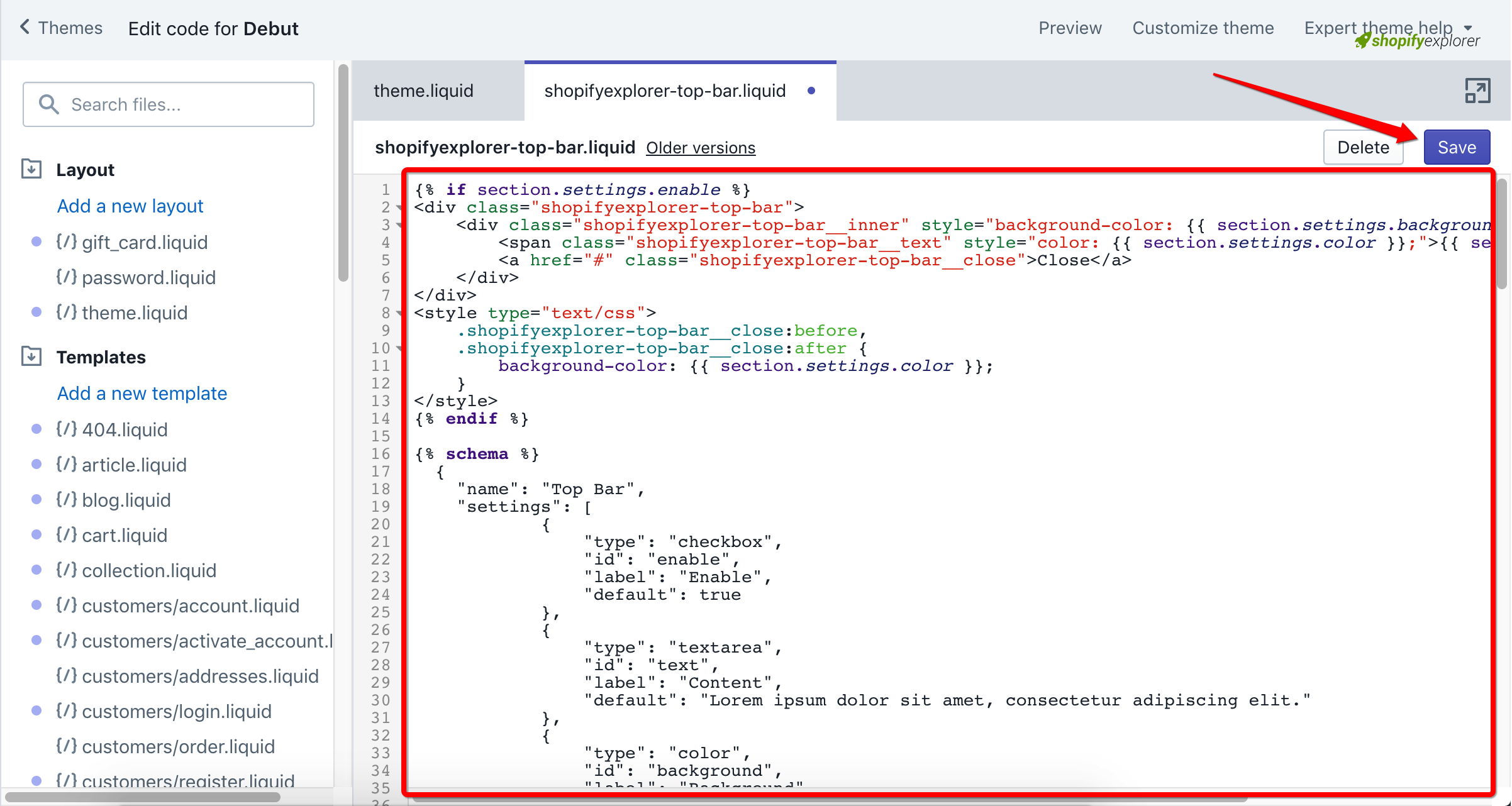Viewport: 1512px width, 806px height.
Task: Click the Save button
Action: pyautogui.click(x=1457, y=147)
